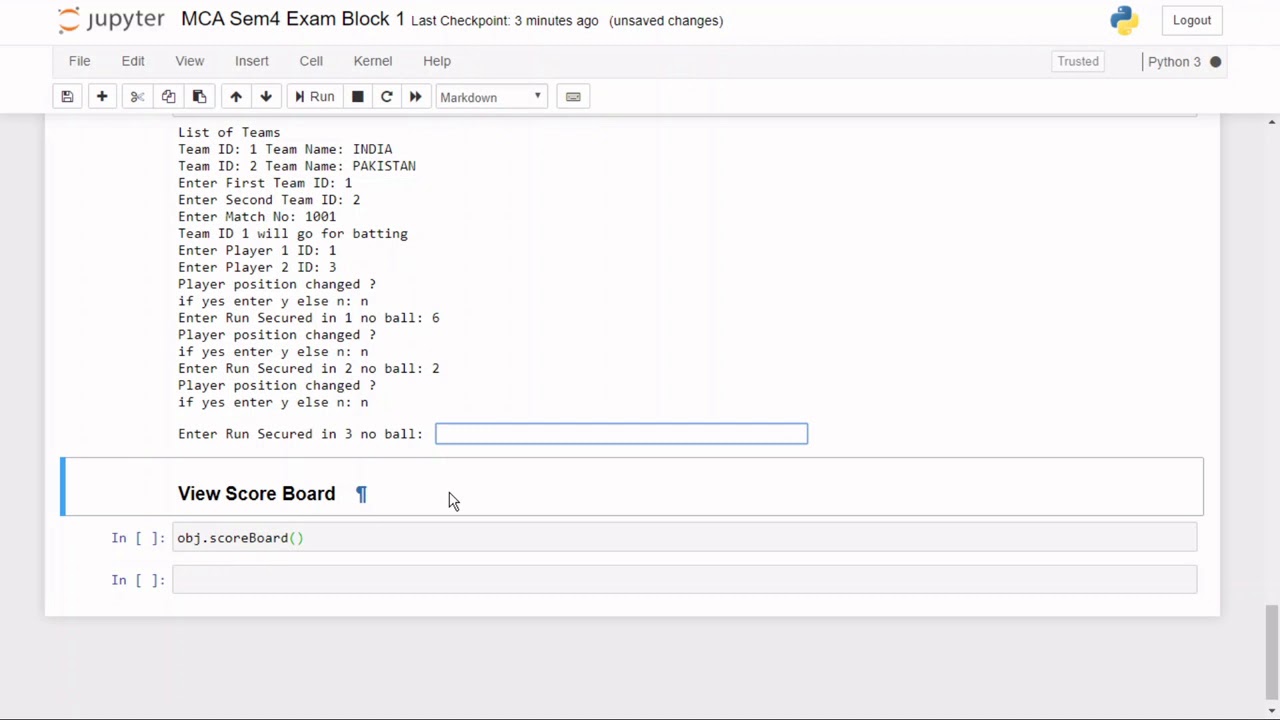Image resolution: width=1280 pixels, height=720 pixels.
Task: Click the 'Team ID: 1 Team Name: INDIA' line
Action: click(x=285, y=149)
